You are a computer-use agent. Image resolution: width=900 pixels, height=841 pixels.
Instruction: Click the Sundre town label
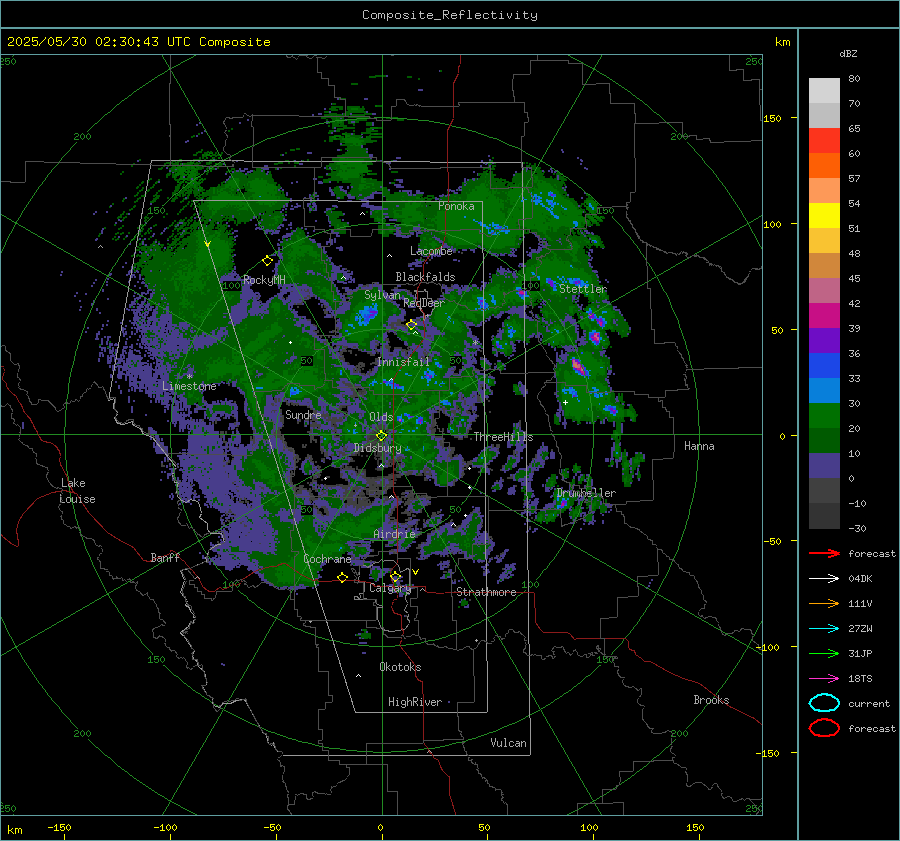303,415
